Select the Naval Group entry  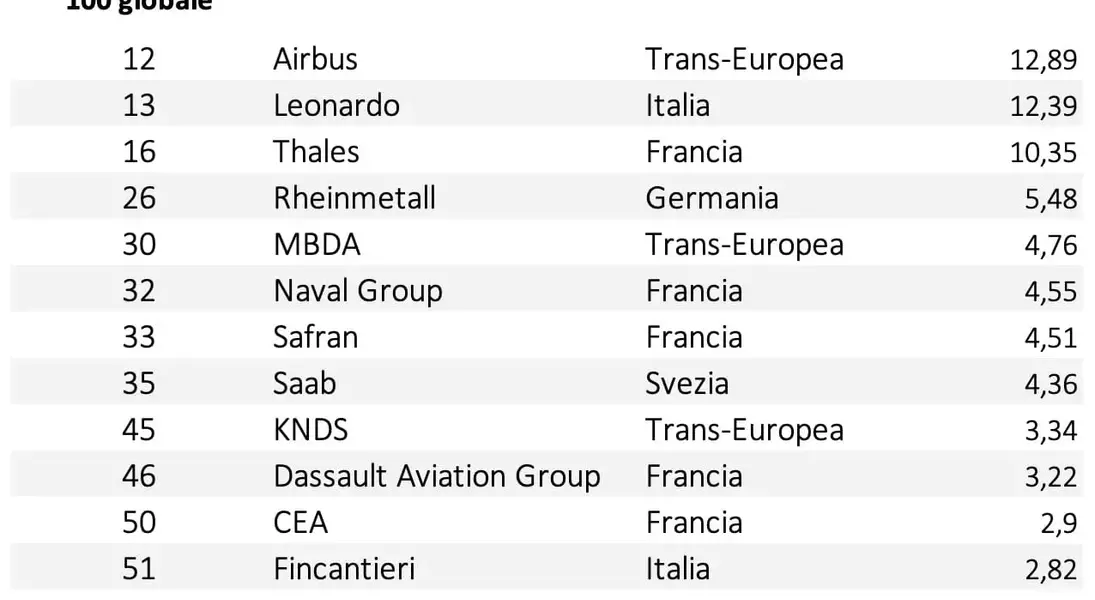[x=358, y=291]
